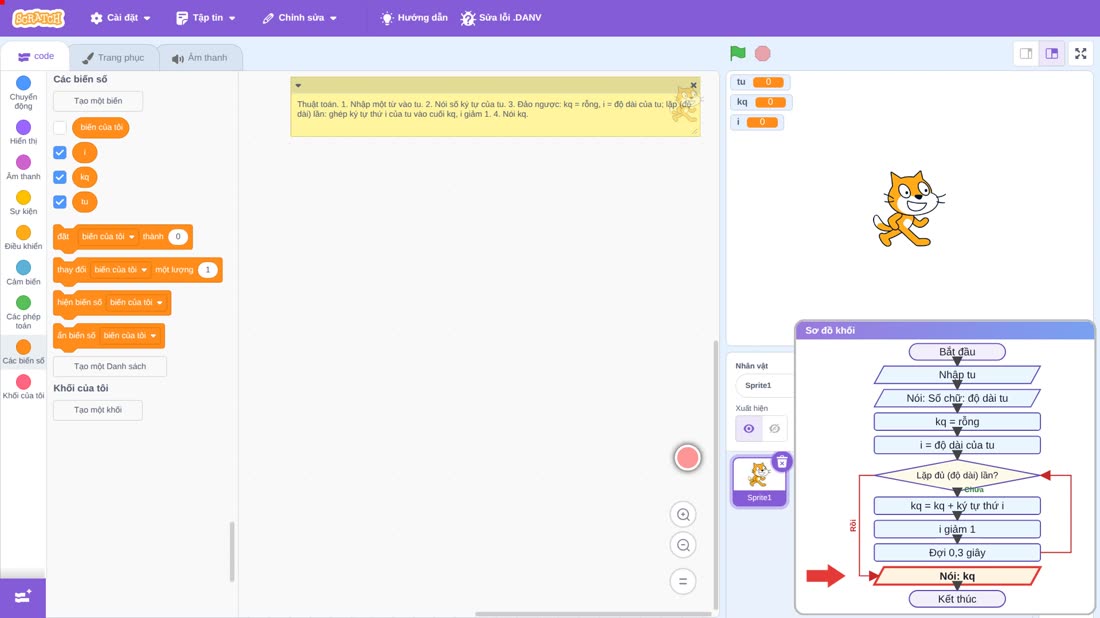Viewport: 1100px width, 618px height.
Task: Open the Khối của tôi category
Action: [x=23, y=387]
